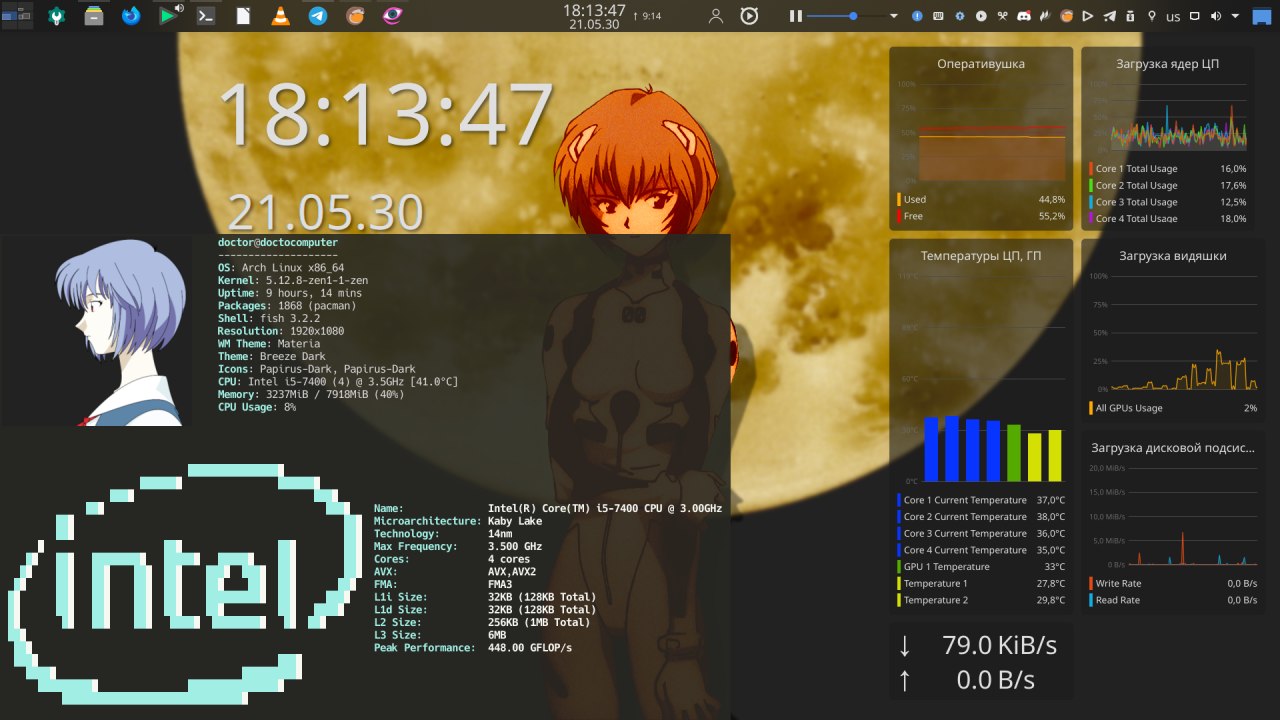
Task: Open the green play-arrow media app
Action: [169, 15]
